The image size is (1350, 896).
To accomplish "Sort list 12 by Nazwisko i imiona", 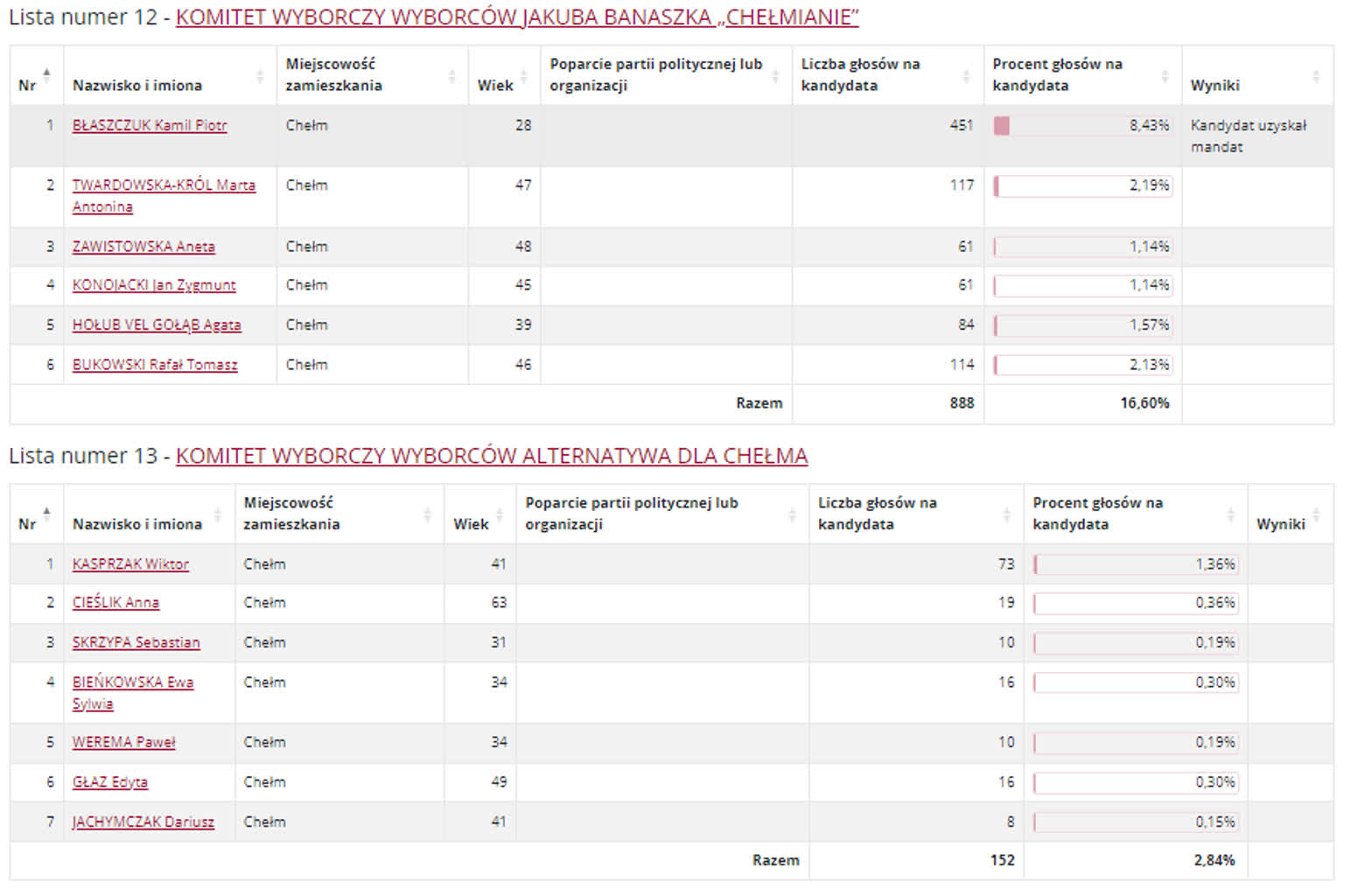I will click(x=259, y=76).
